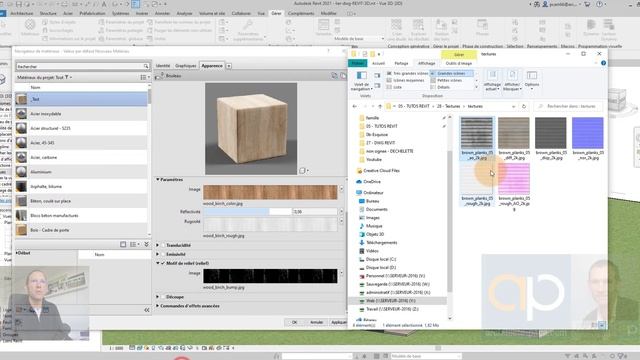Collapse the Parametres section
The image size is (640, 360).
pyautogui.click(x=158, y=179)
